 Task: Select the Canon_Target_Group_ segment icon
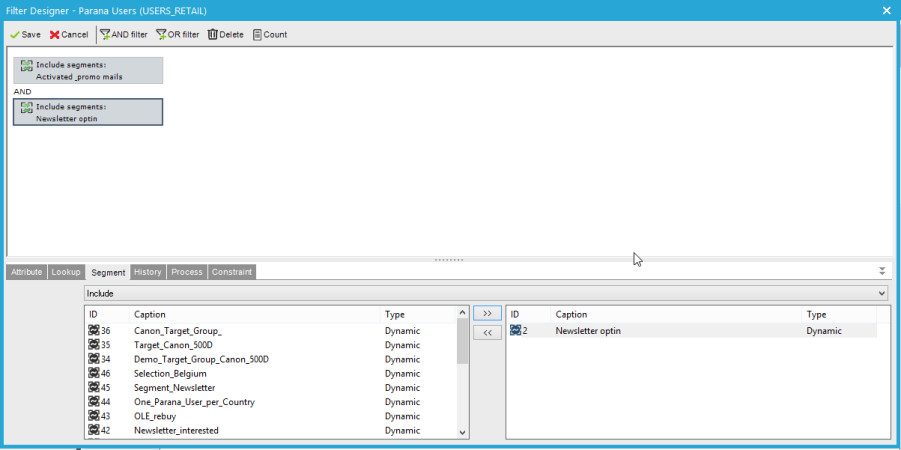(94, 331)
